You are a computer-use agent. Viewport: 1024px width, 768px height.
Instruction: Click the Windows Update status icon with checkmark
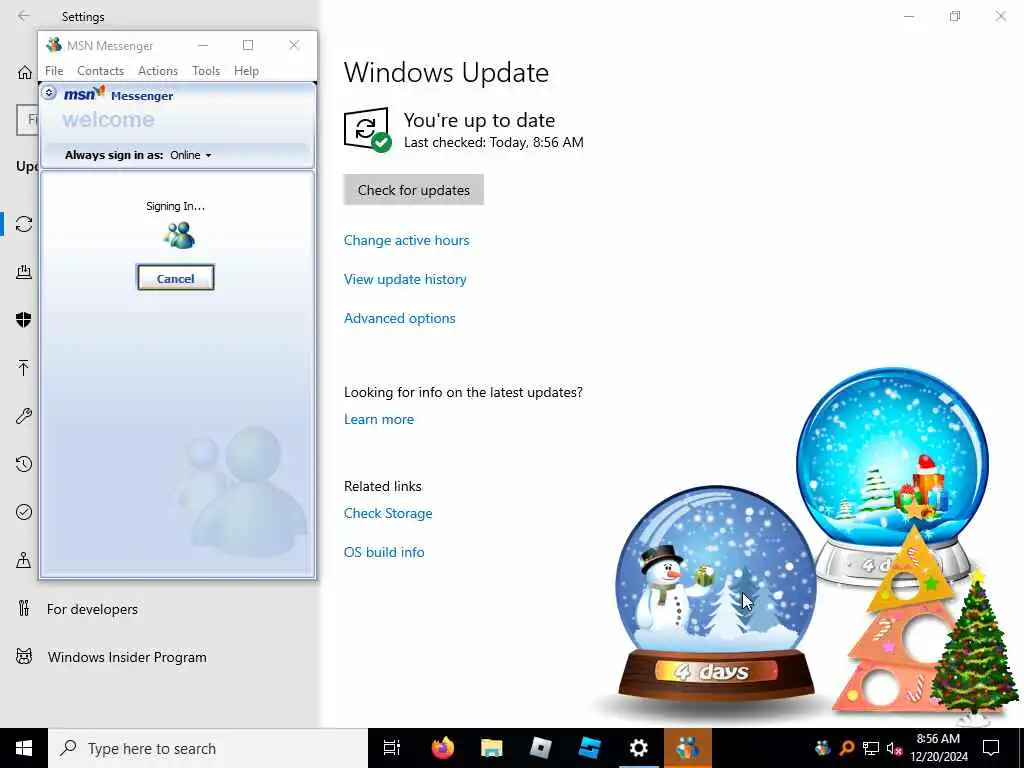[368, 129]
